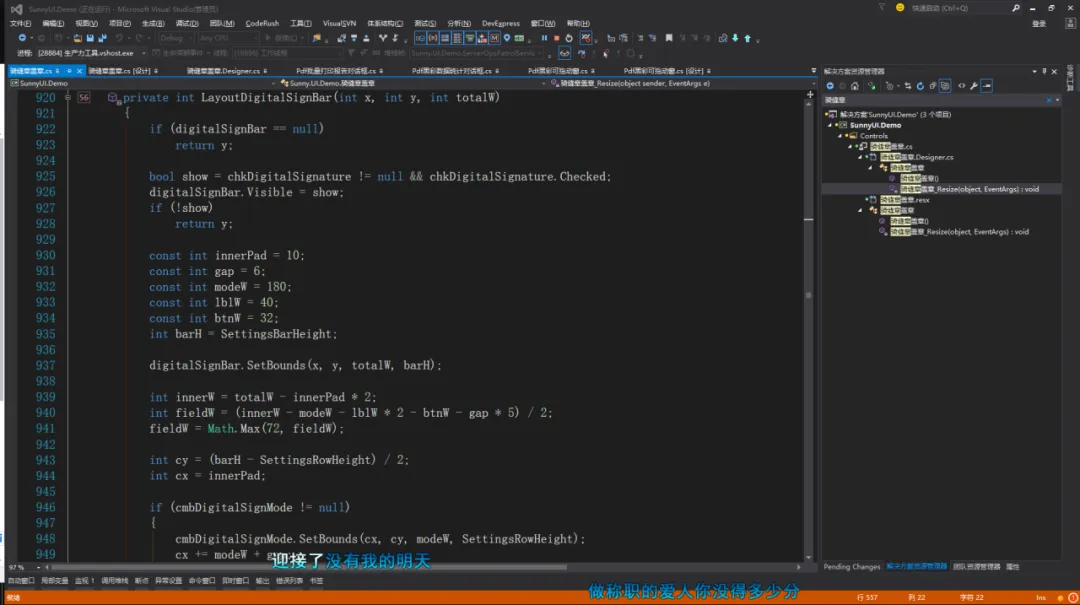
Task: Switch to the .Designer.cs editor tab
Action: tap(223, 71)
